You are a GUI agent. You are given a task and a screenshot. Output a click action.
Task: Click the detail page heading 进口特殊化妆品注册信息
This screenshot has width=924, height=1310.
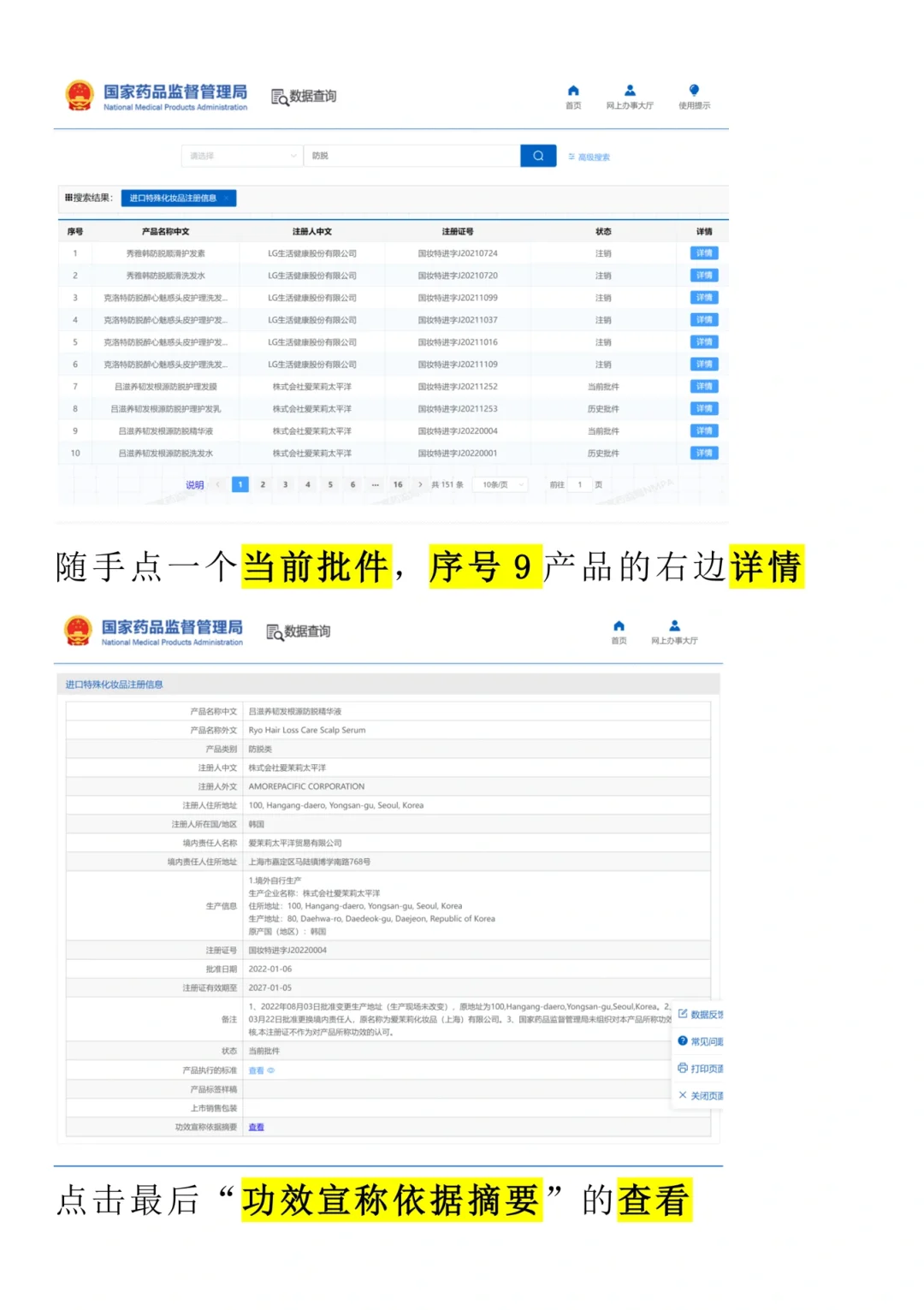pyautogui.click(x=114, y=685)
